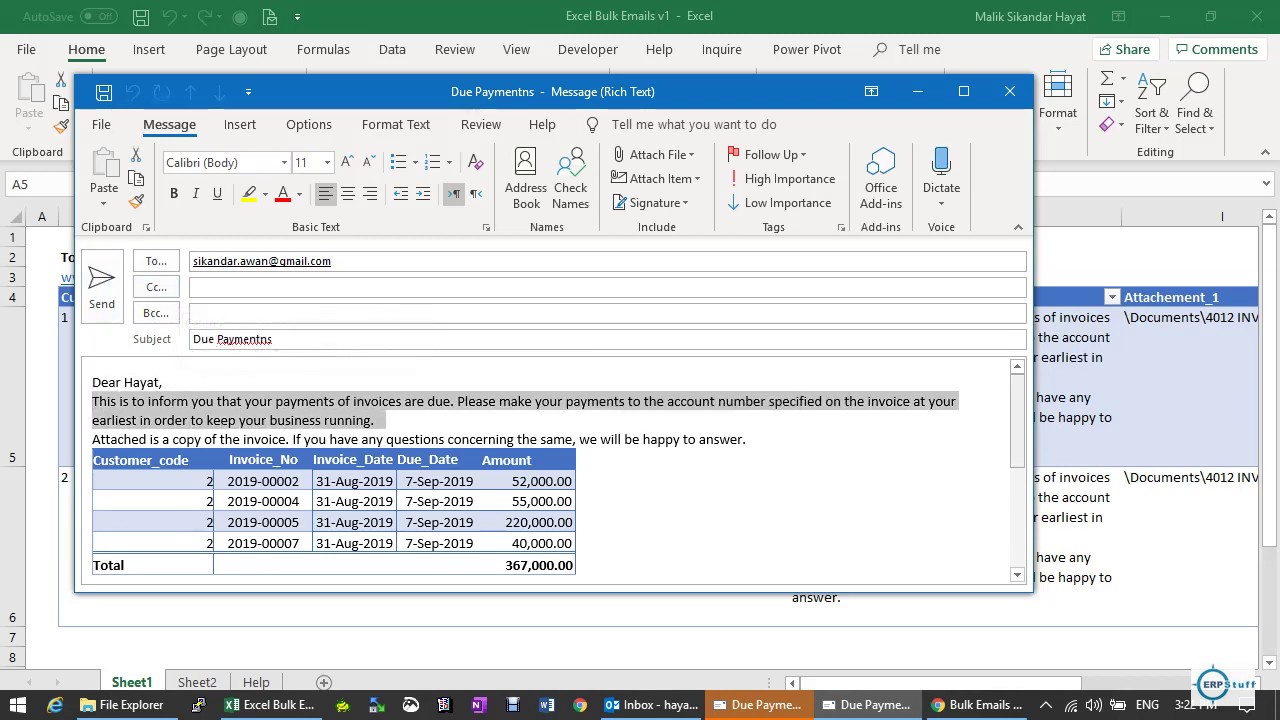
Task: Open Excel AutoSum icon
Action: [1107, 78]
